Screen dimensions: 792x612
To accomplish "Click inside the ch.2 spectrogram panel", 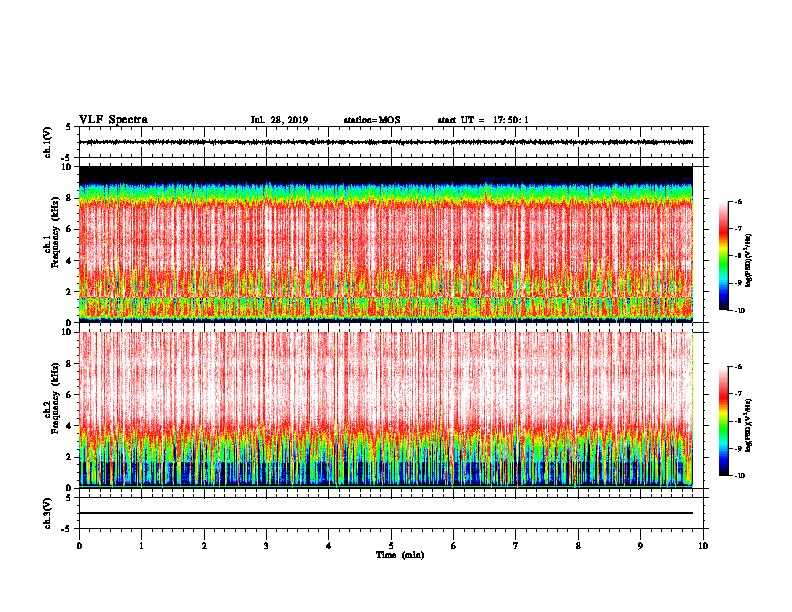I will coord(386,410).
